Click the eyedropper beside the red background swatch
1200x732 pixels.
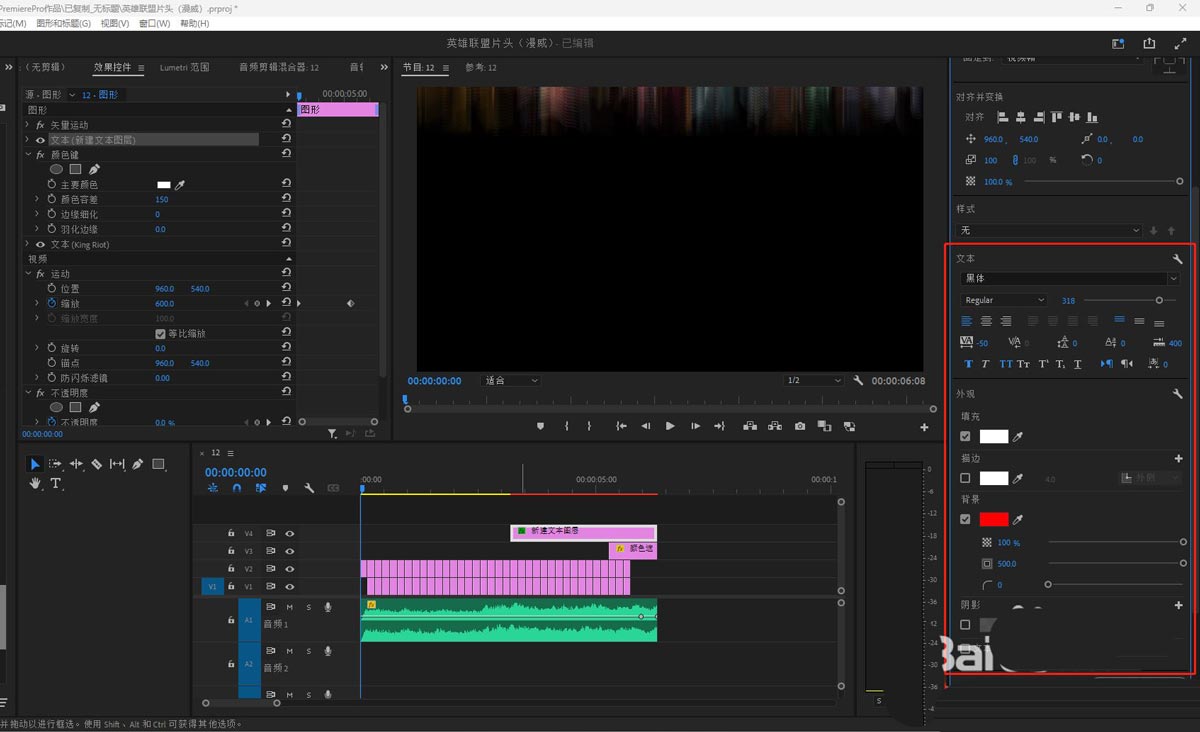[x=1018, y=520]
